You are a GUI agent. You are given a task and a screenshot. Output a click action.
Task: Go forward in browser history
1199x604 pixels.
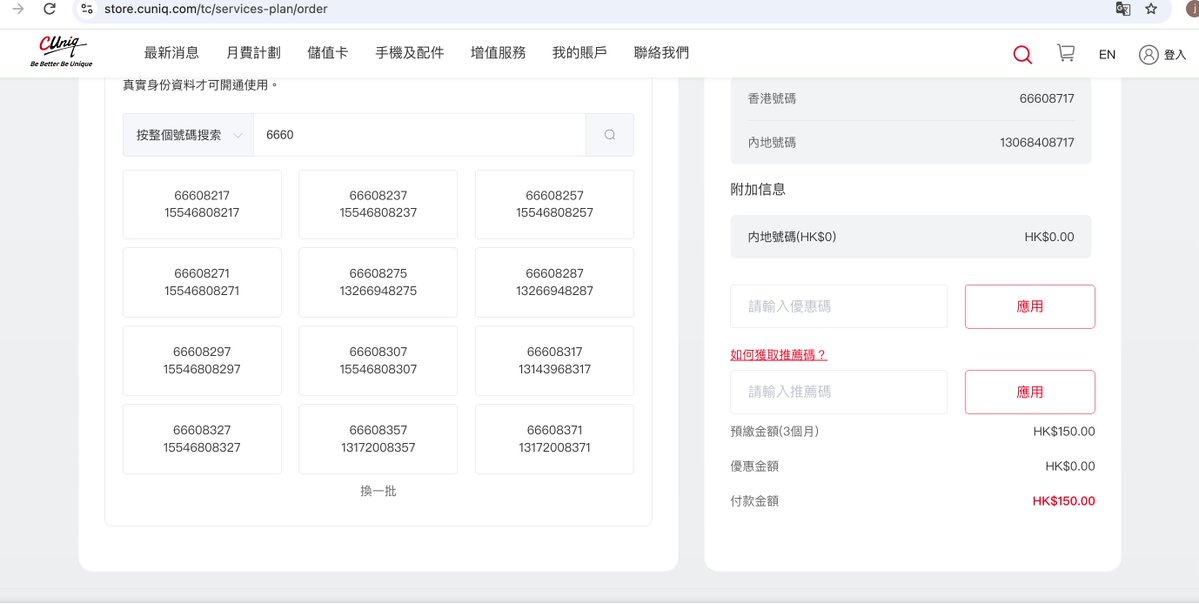[18, 9]
